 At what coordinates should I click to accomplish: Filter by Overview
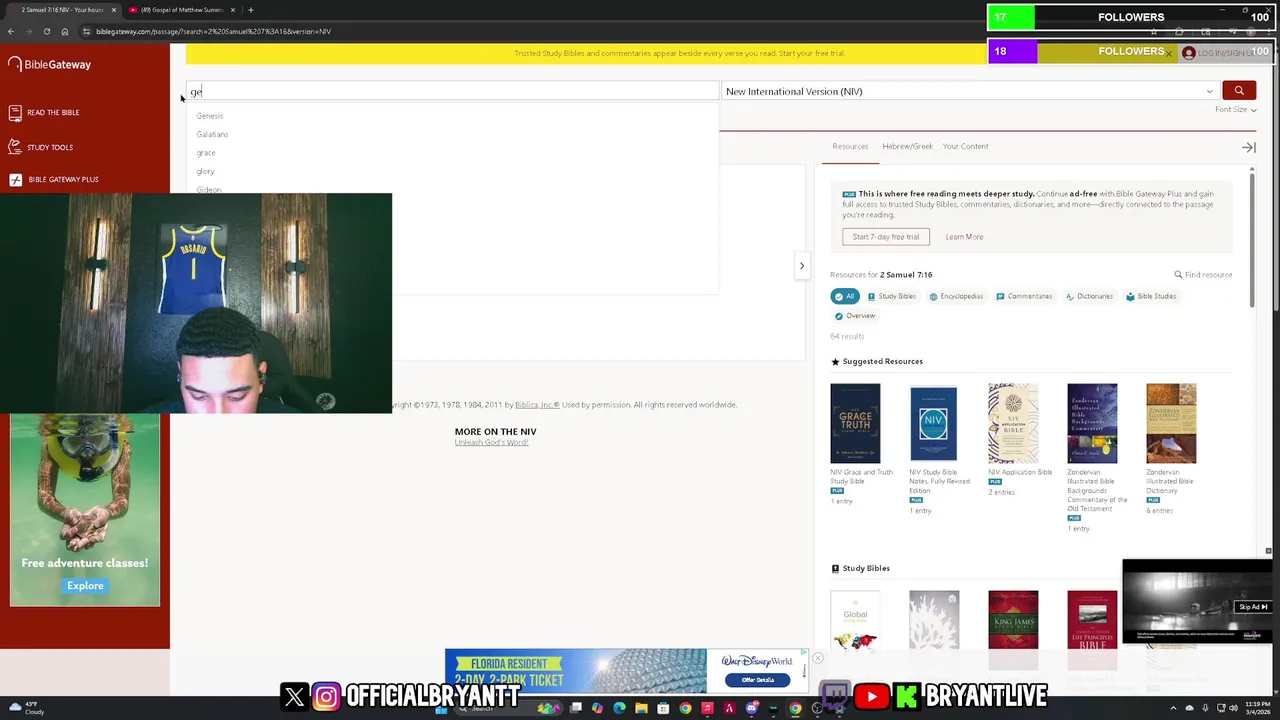[855, 316]
